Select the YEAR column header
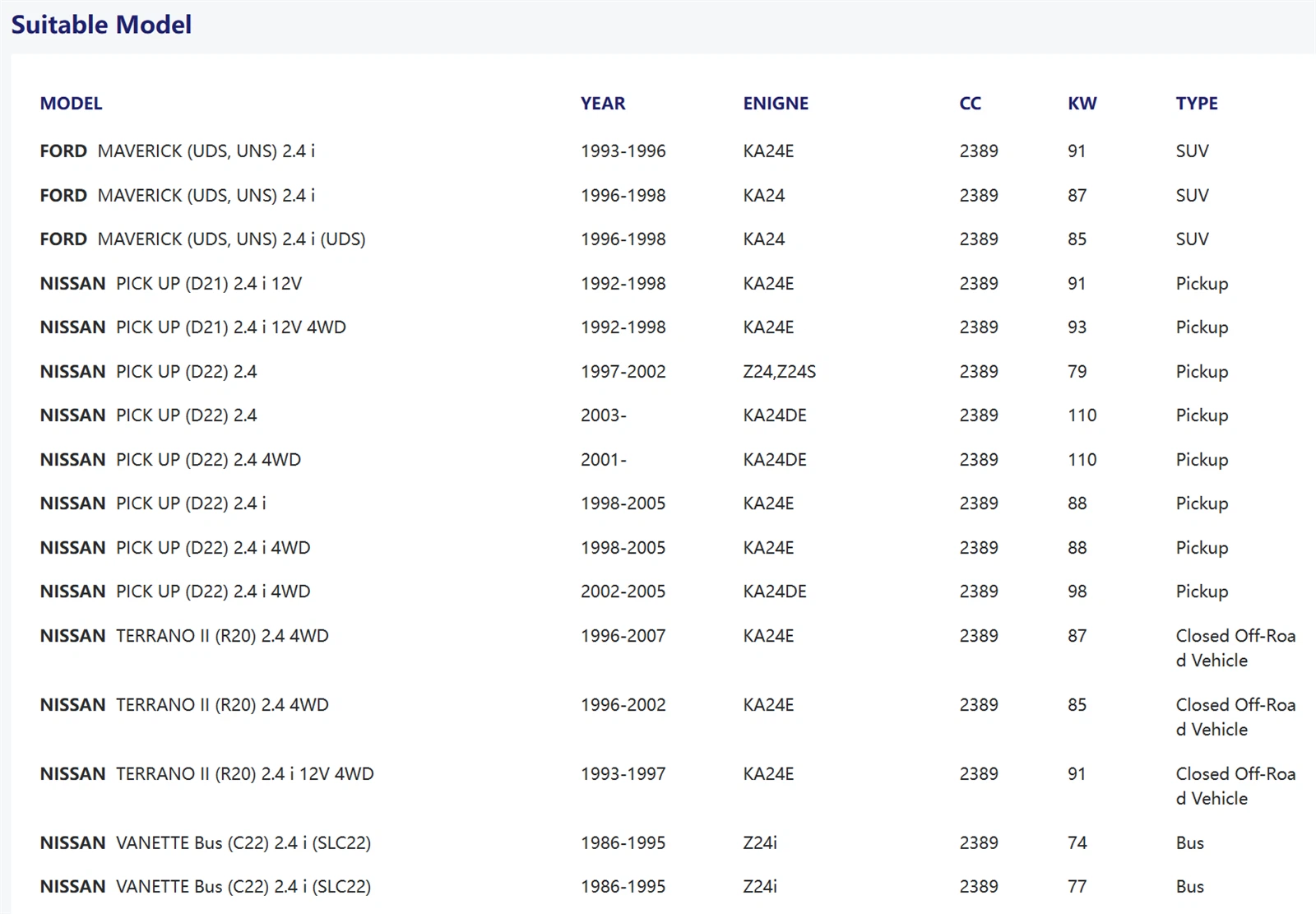Image resolution: width=1316 pixels, height=914 pixels. click(x=603, y=104)
